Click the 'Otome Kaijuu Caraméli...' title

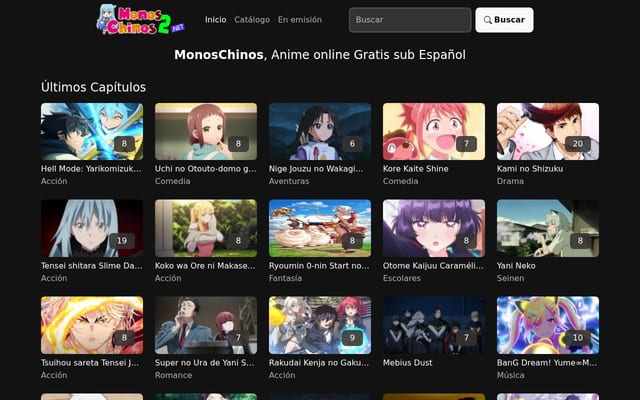[433, 266]
